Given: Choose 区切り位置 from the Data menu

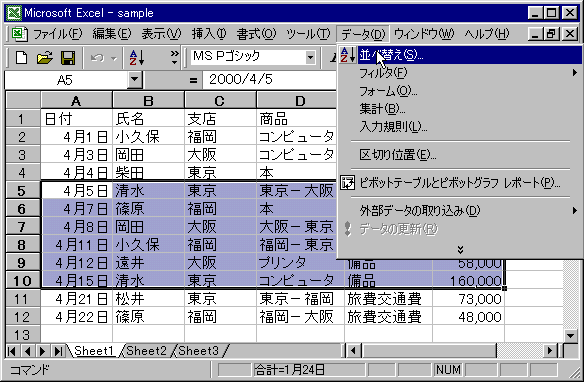Looking at the screenshot, I should pos(461,155).
